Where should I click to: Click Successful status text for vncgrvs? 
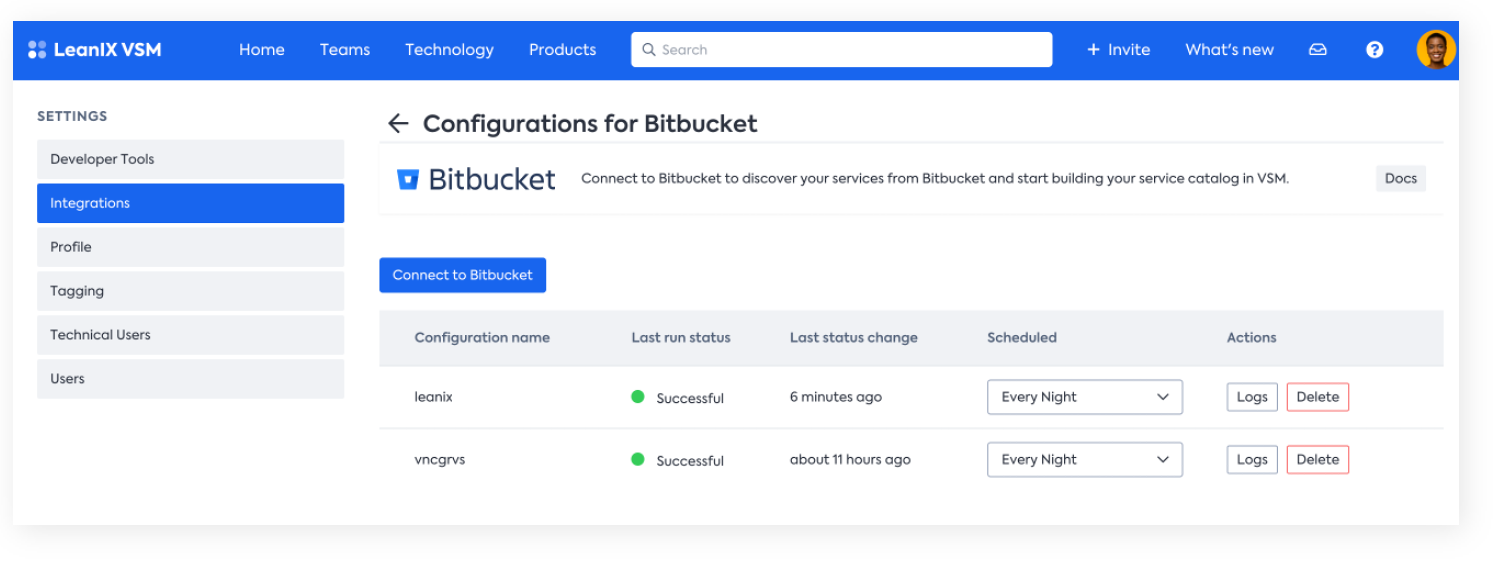(690, 461)
